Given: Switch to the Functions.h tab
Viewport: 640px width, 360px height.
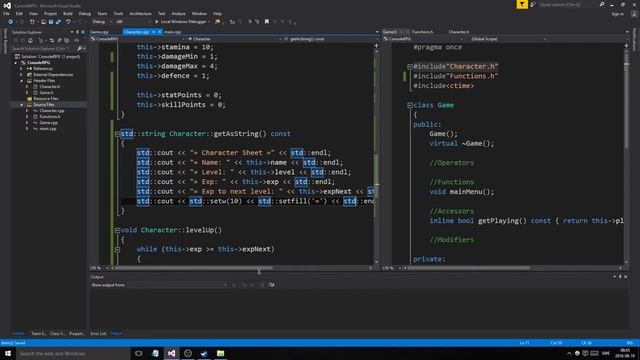Looking at the screenshot, I should pyautogui.click(x=422, y=32).
